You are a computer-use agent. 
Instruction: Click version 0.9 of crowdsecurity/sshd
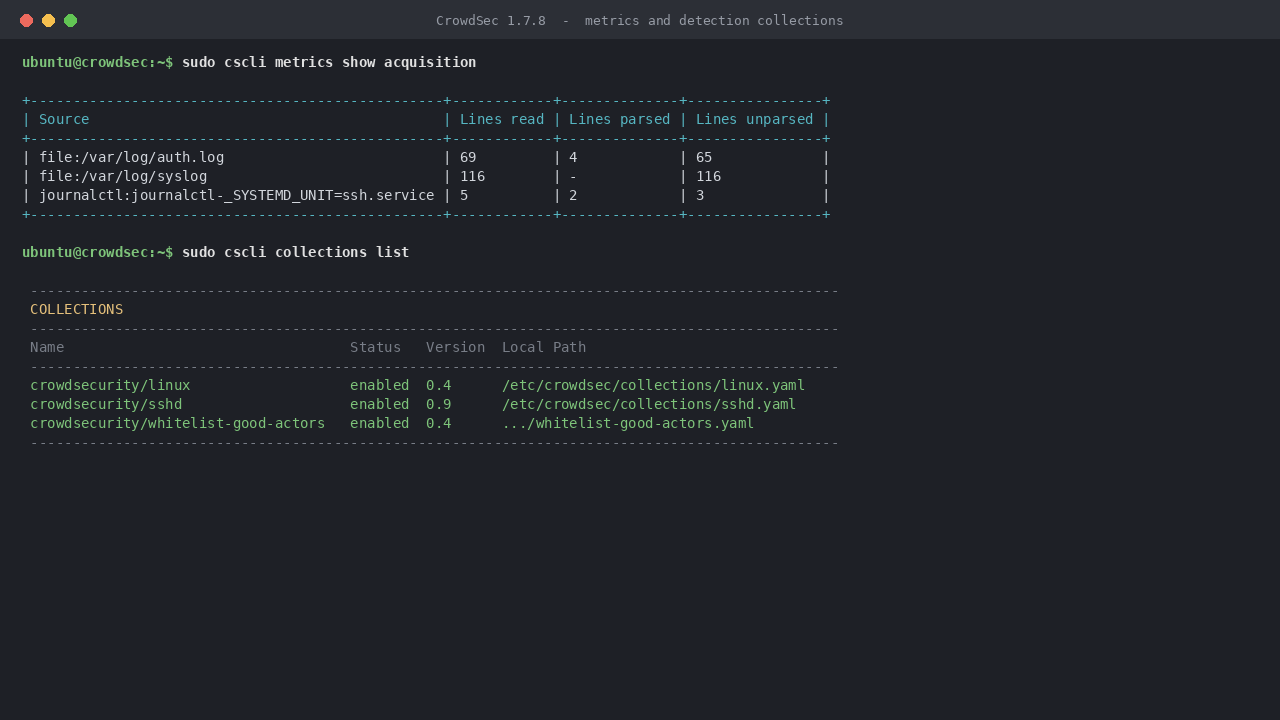[x=439, y=404]
